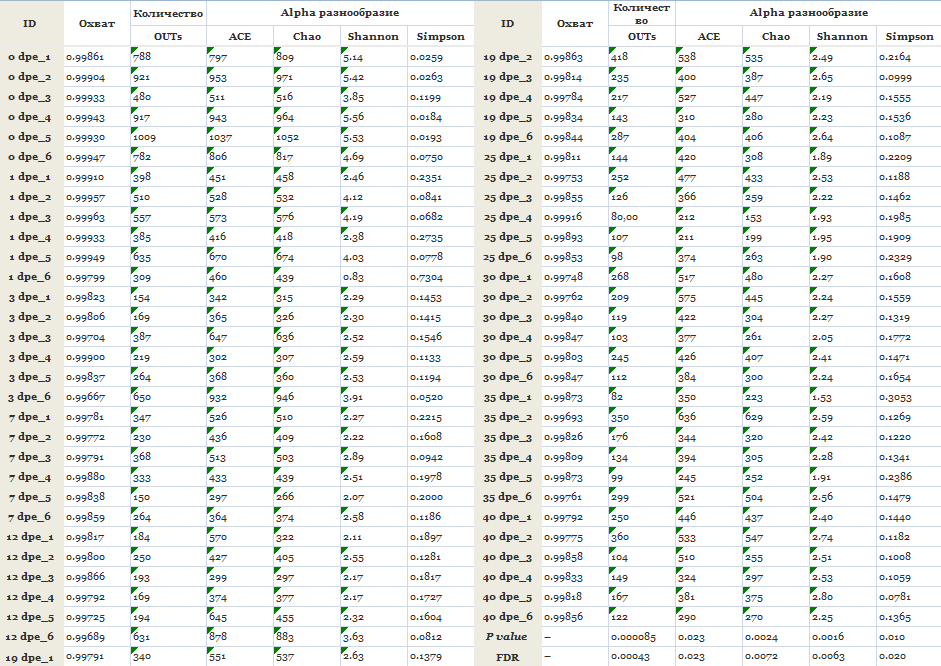
Task: Click the row label 30 dpe_6
Action: 508,377
